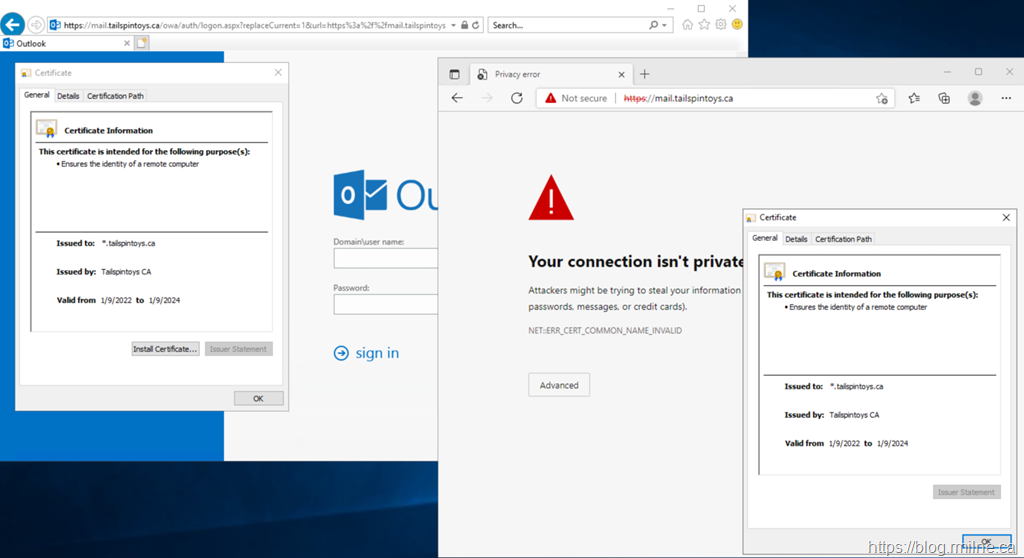Click Edge's refresh button
This screenshot has height=558, width=1024.
[x=517, y=98]
